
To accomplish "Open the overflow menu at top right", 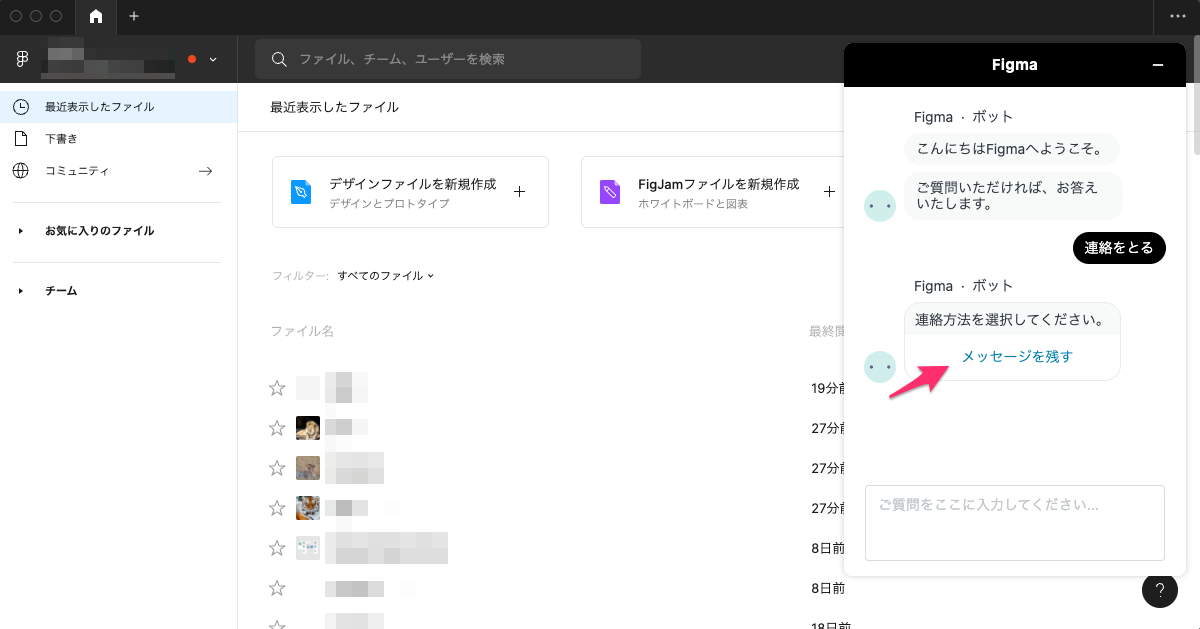I will coord(1178,17).
